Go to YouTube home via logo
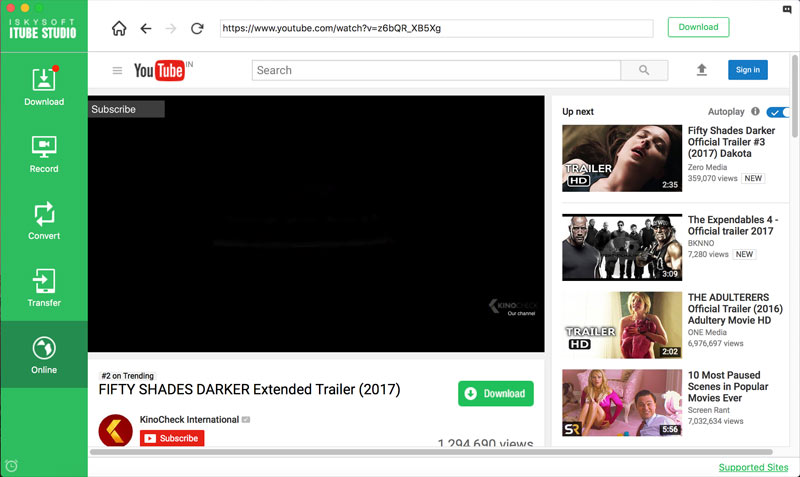 (x=159, y=70)
